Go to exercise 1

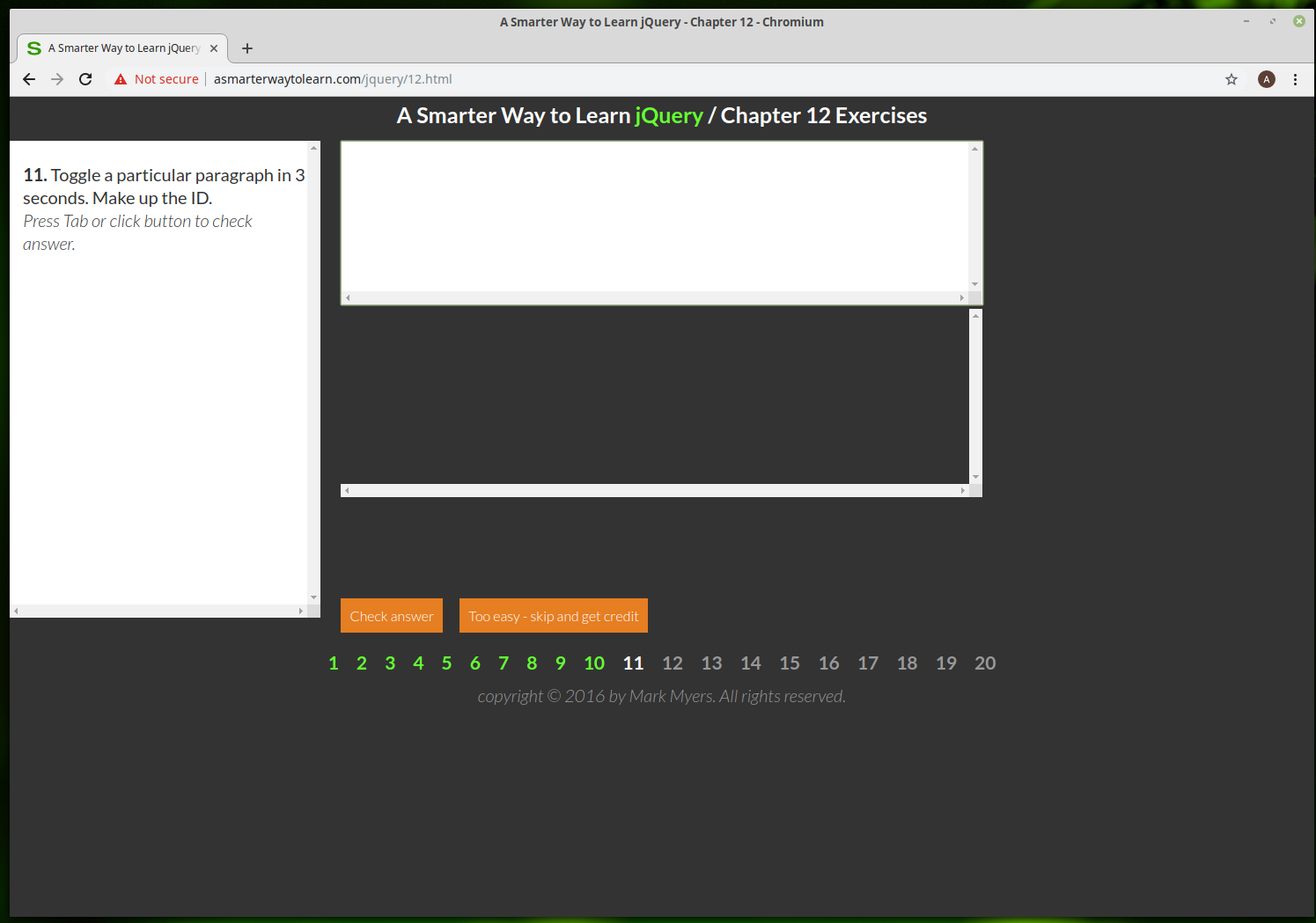coord(334,663)
